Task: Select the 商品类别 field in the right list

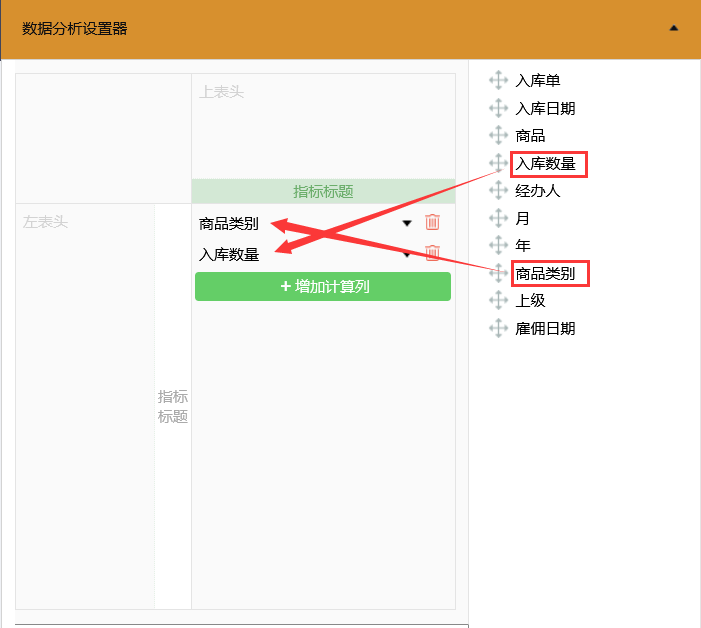Action: pyautogui.click(x=545, y=274)
